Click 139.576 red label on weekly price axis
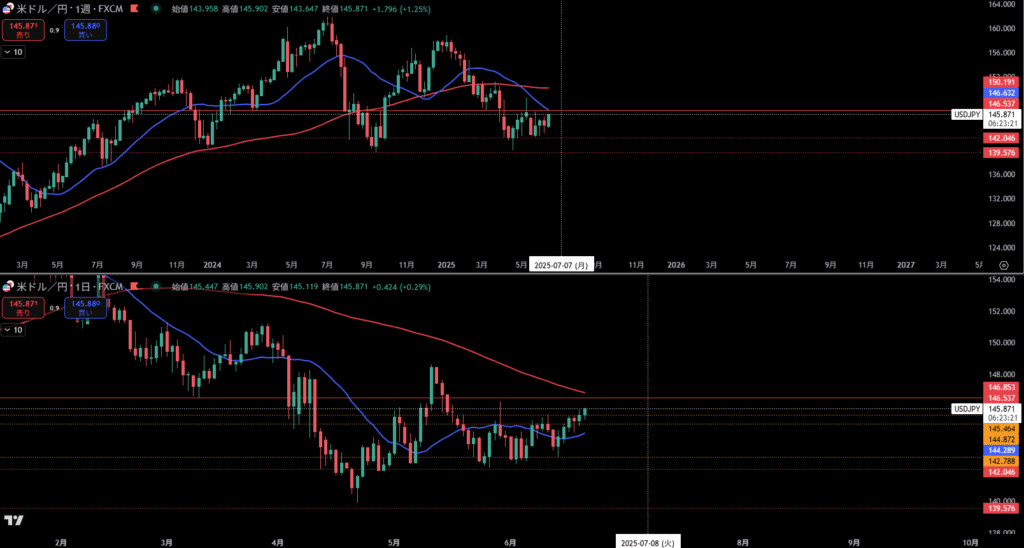 tap(1001, 152)
